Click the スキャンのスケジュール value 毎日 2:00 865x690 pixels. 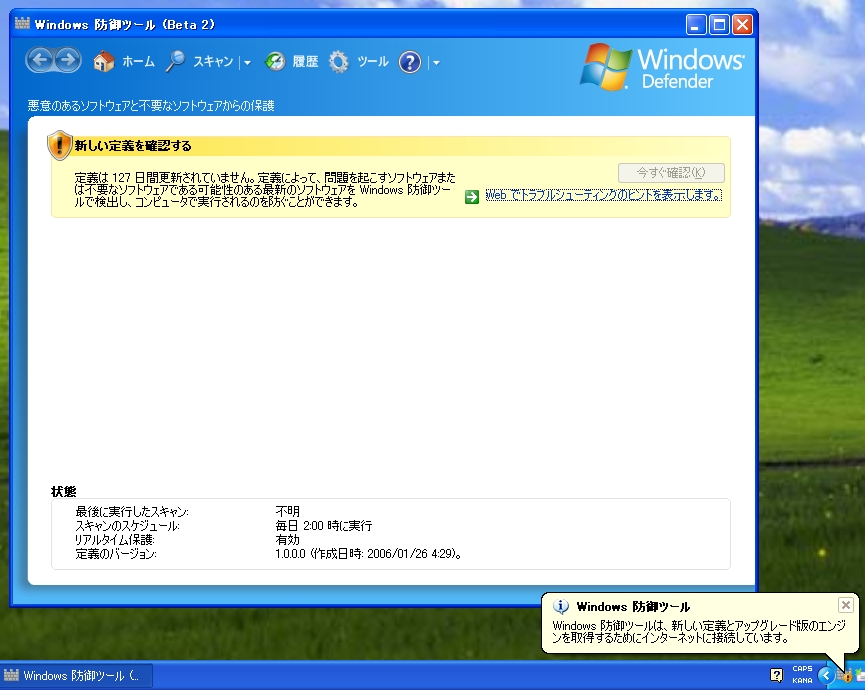(323, 526)
